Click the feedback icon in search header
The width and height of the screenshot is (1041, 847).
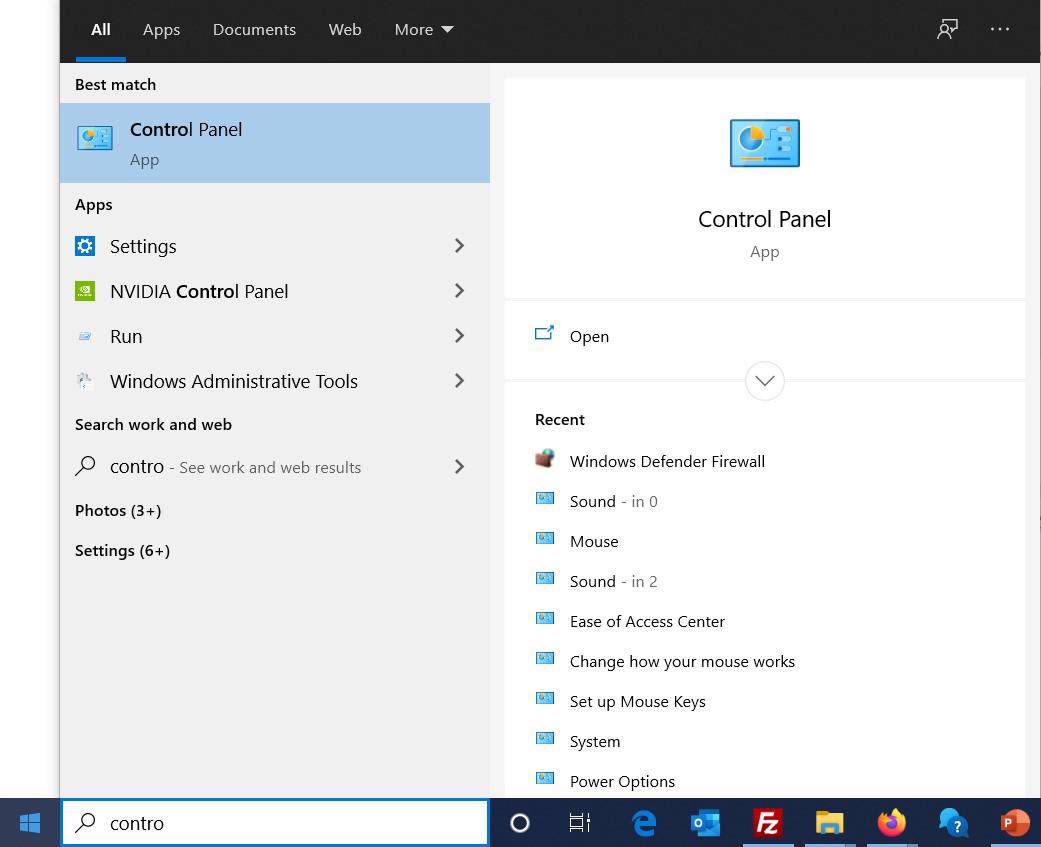coord(947,29)
